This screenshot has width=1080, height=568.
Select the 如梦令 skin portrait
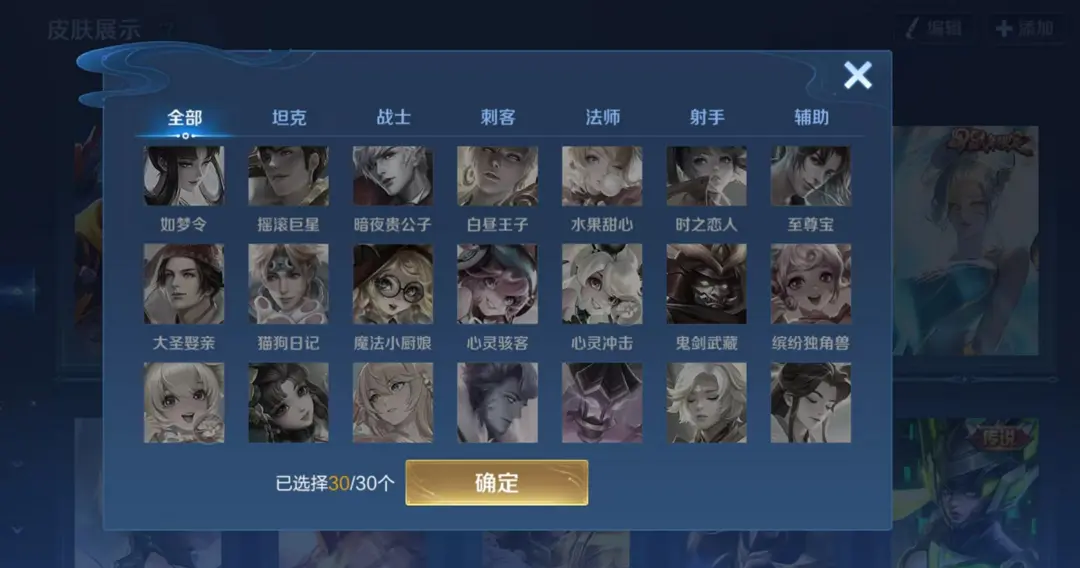pyautogui.click(x=184, y=176)
